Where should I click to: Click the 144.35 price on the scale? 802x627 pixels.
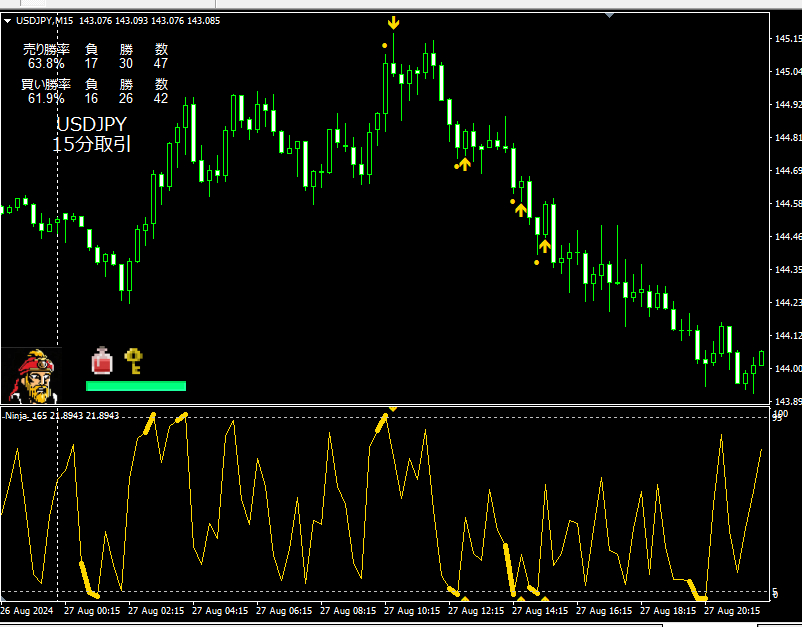(788, 270)
